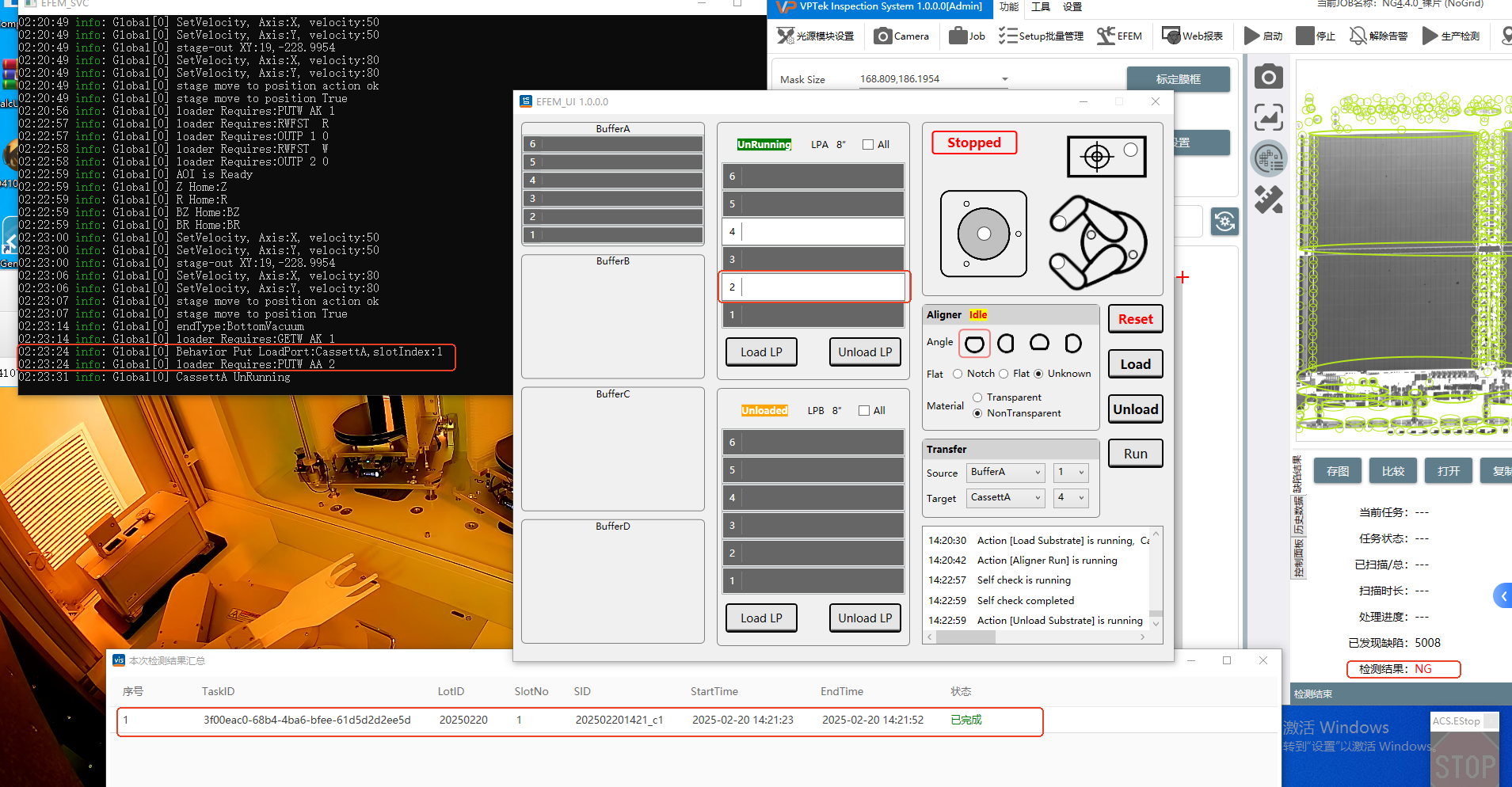1512x787 pixels.
Task: Click Unload LP under LPA
Action: click(x=865, y=352)
